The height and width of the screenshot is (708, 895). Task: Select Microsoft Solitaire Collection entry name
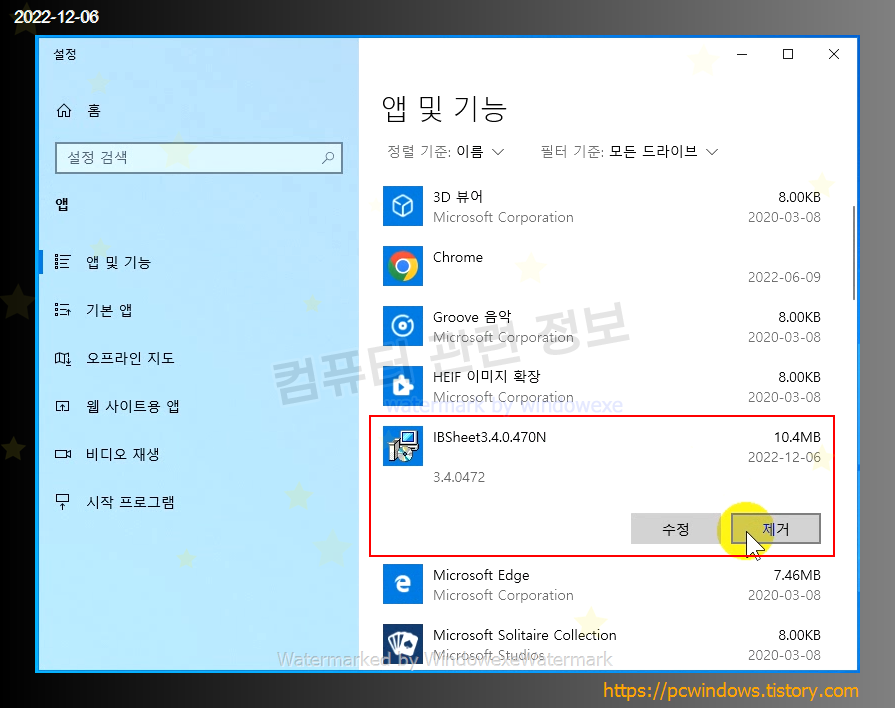point(525,635)
